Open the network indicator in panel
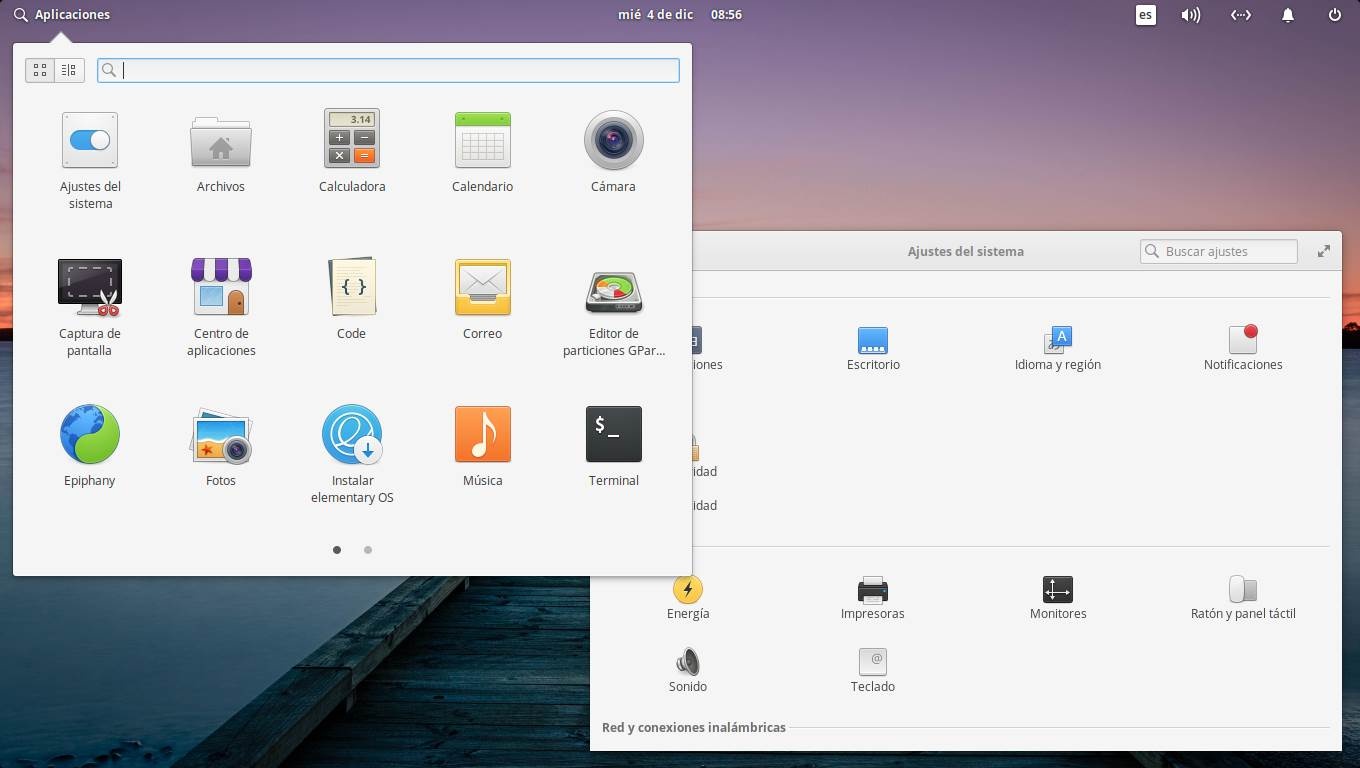The width and height of the screenshot is (1360, 768). 1241,15
